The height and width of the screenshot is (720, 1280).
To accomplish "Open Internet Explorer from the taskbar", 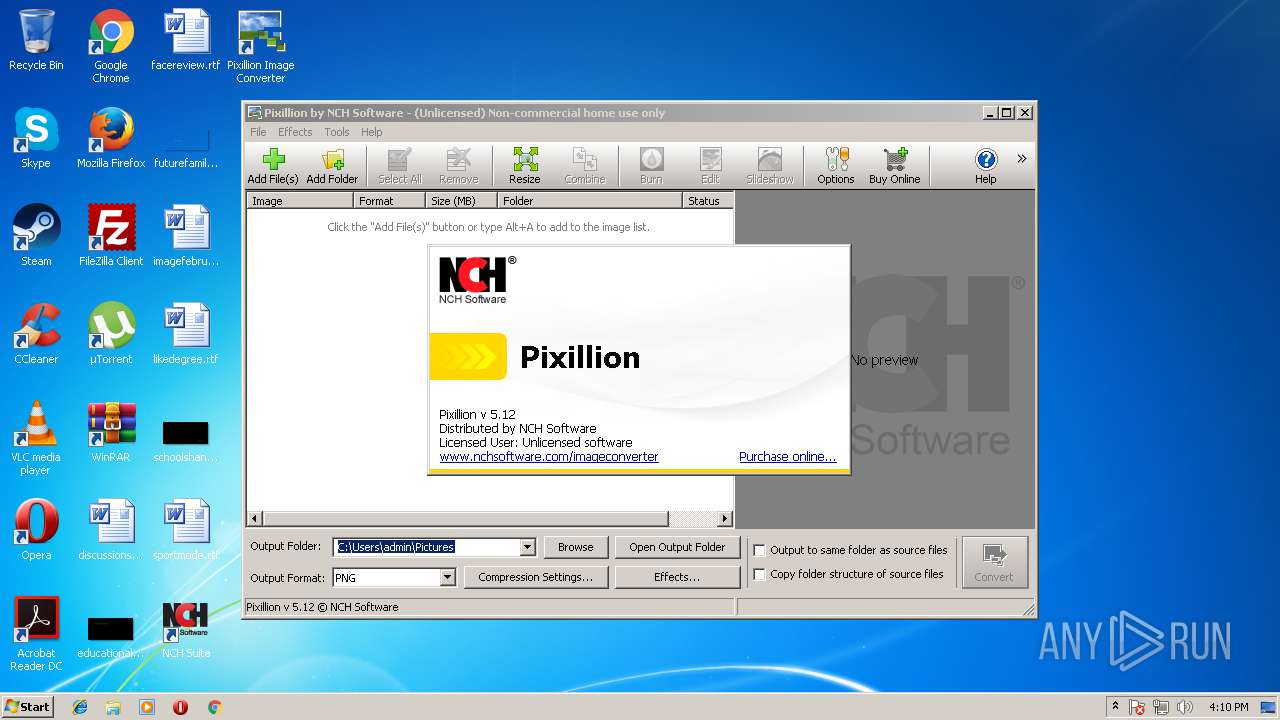I will point(80,707).
